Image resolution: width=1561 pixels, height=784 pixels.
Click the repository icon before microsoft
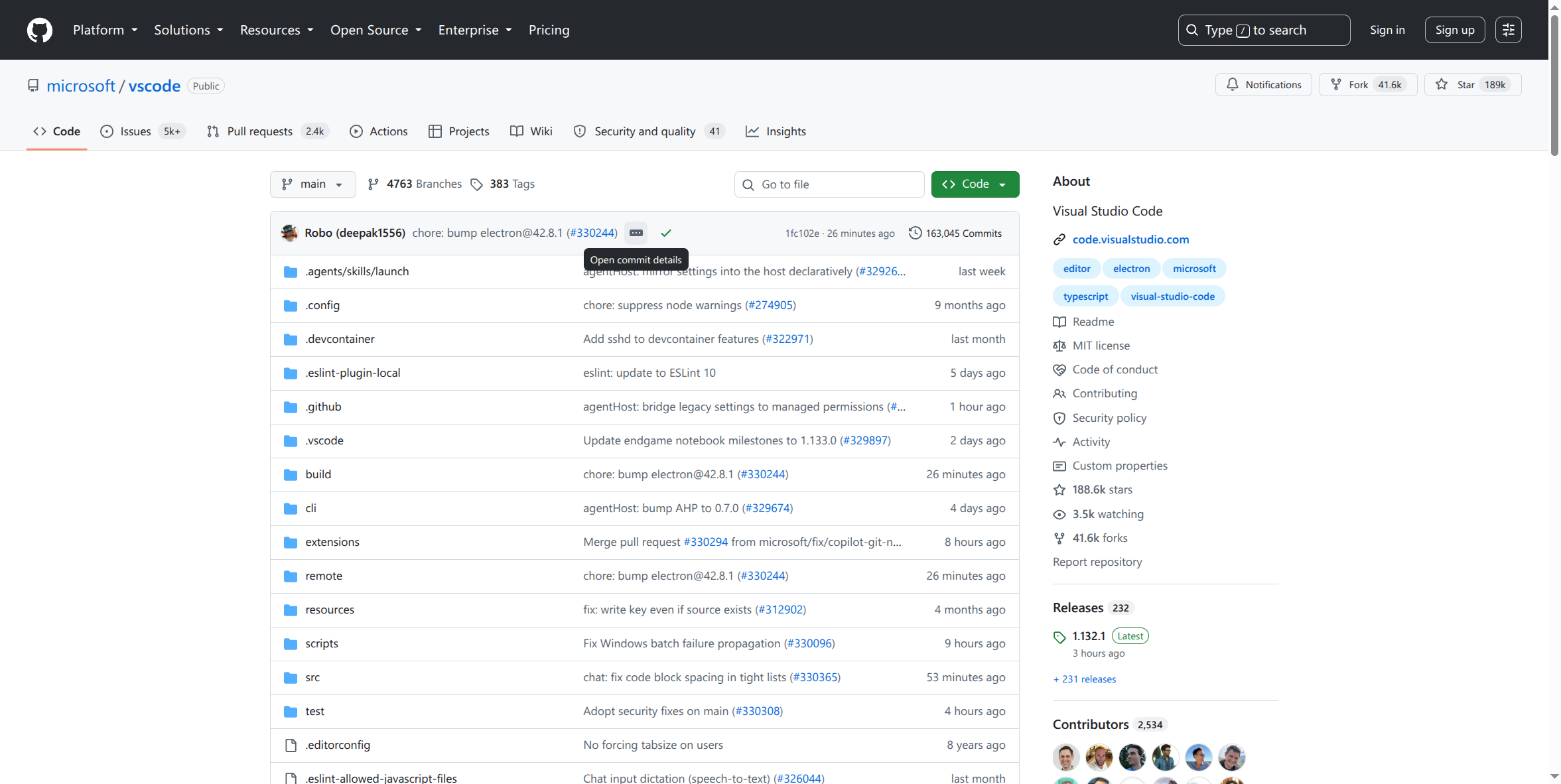[x=33, y=86]
